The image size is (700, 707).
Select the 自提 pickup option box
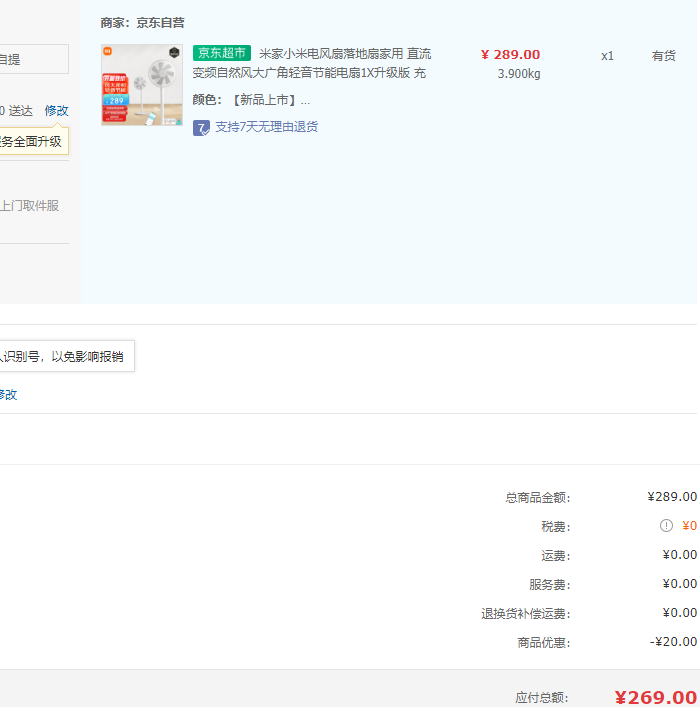pos(34,59)
